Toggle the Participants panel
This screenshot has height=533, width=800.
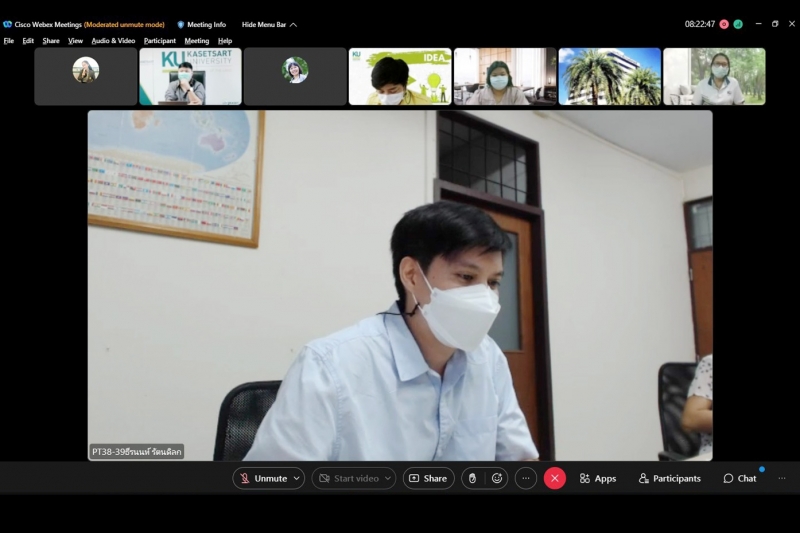coord(669,478)
